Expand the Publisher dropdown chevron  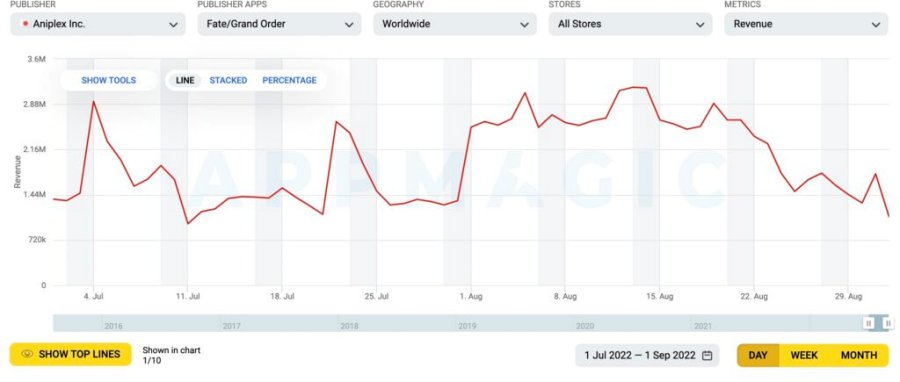173,25
